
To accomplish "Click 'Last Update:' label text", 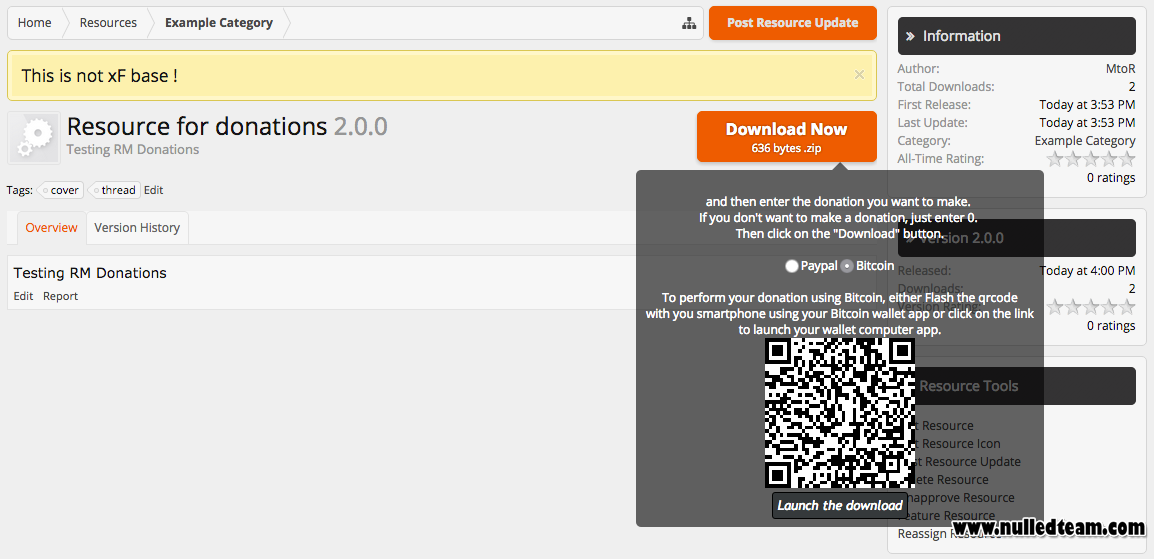I will coord(932,123).
